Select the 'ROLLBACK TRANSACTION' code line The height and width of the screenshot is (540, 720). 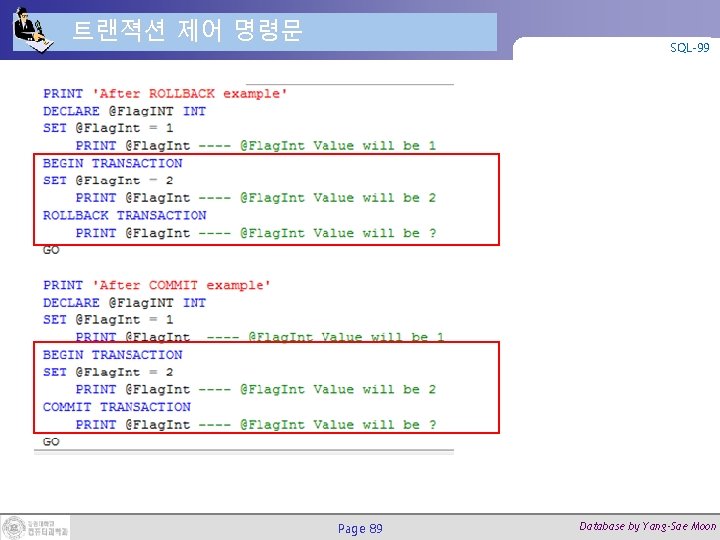pyautogui.click(x=124, y=215)
